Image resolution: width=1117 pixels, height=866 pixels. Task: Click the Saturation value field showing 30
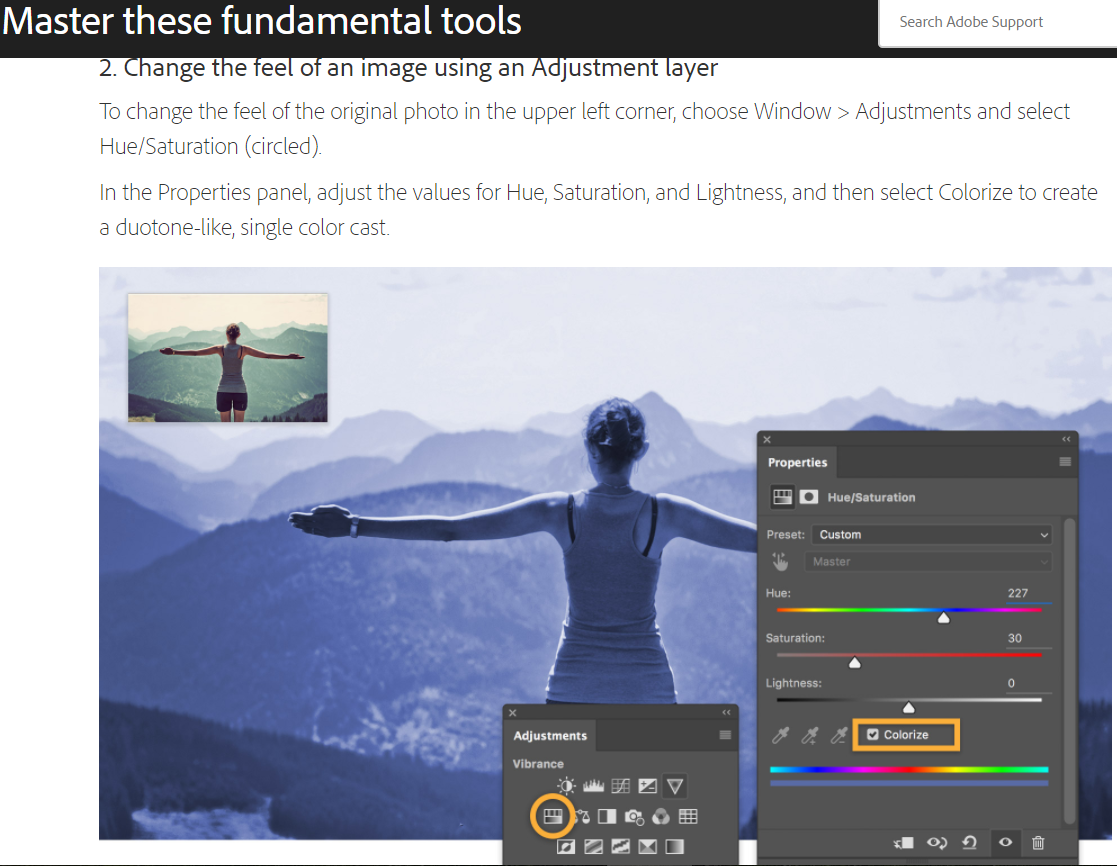coord(1029,638)
